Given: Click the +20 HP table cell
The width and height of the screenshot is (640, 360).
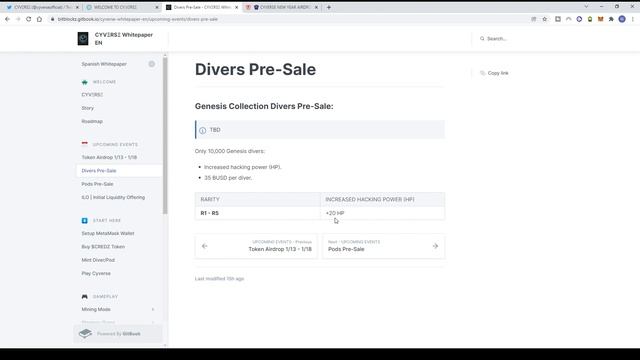Looking at the screenshot, I should point(383,213).
